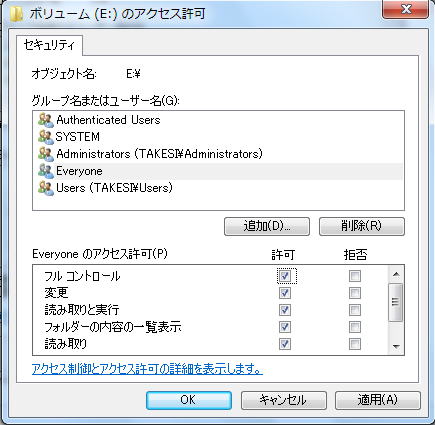Viewport: 435px width, 425px height.
Task: Click the 削除(R) button
Action: (362, 227)
